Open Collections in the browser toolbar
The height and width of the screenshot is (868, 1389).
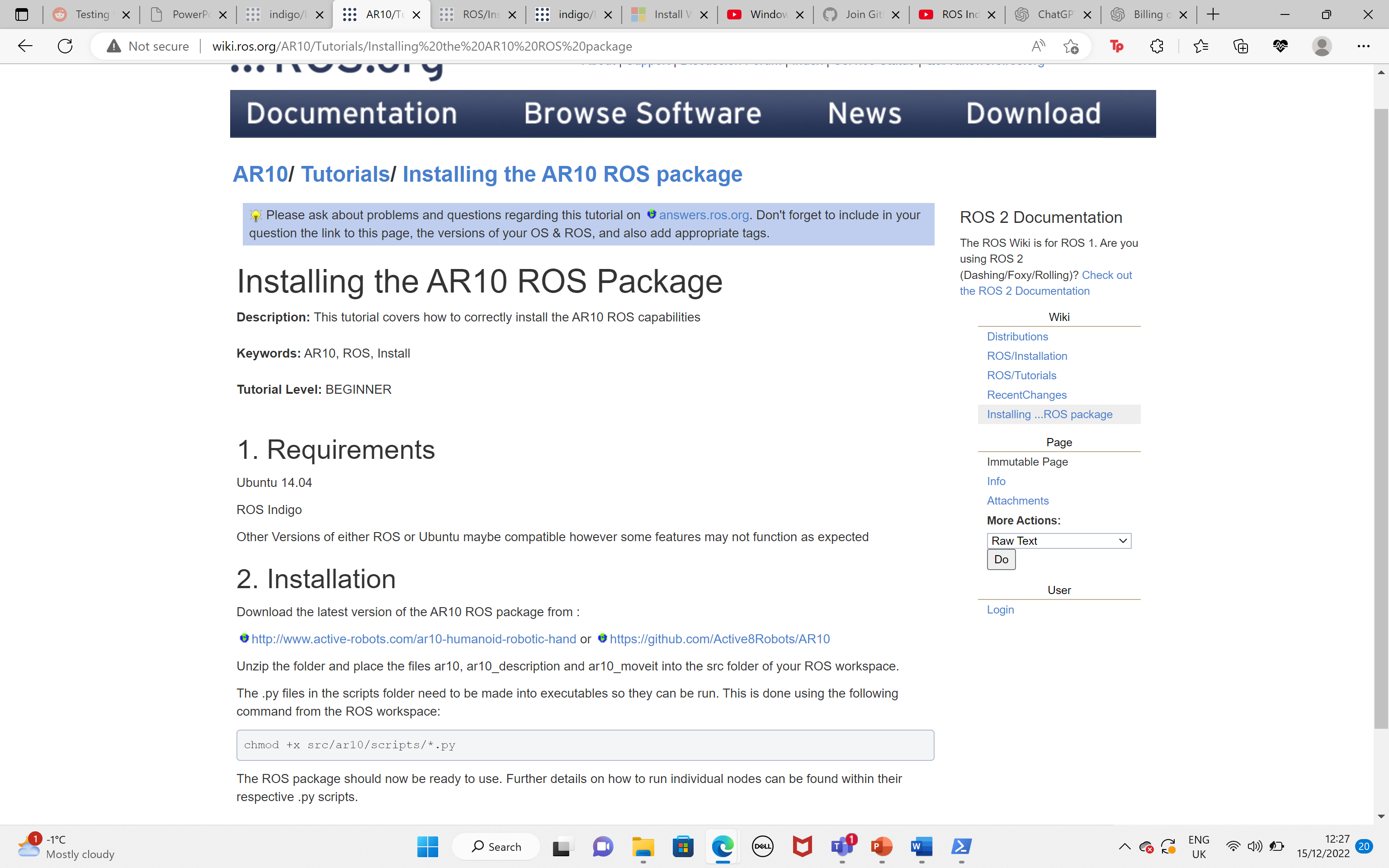(x=1241, y=46)
